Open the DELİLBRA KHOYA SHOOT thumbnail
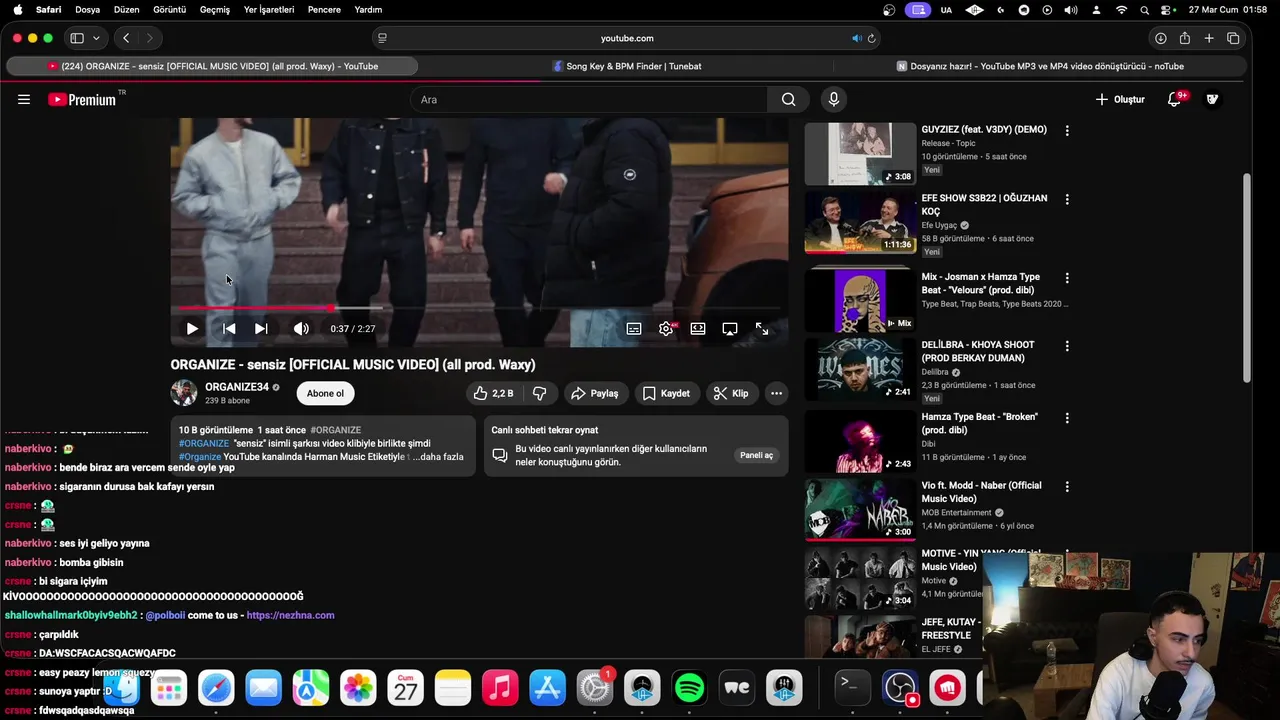Screen dimensions: 1280x720 (860, 369)
